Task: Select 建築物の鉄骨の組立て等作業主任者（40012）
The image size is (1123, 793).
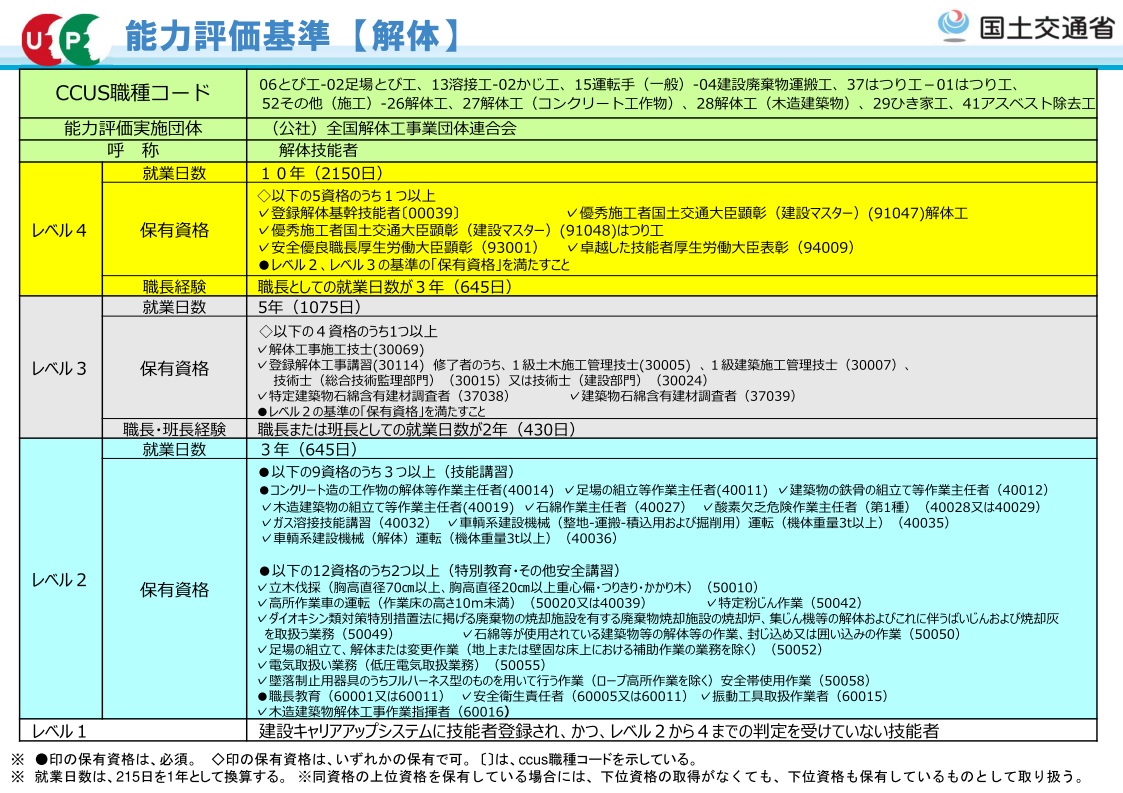Action: (914, 490)
